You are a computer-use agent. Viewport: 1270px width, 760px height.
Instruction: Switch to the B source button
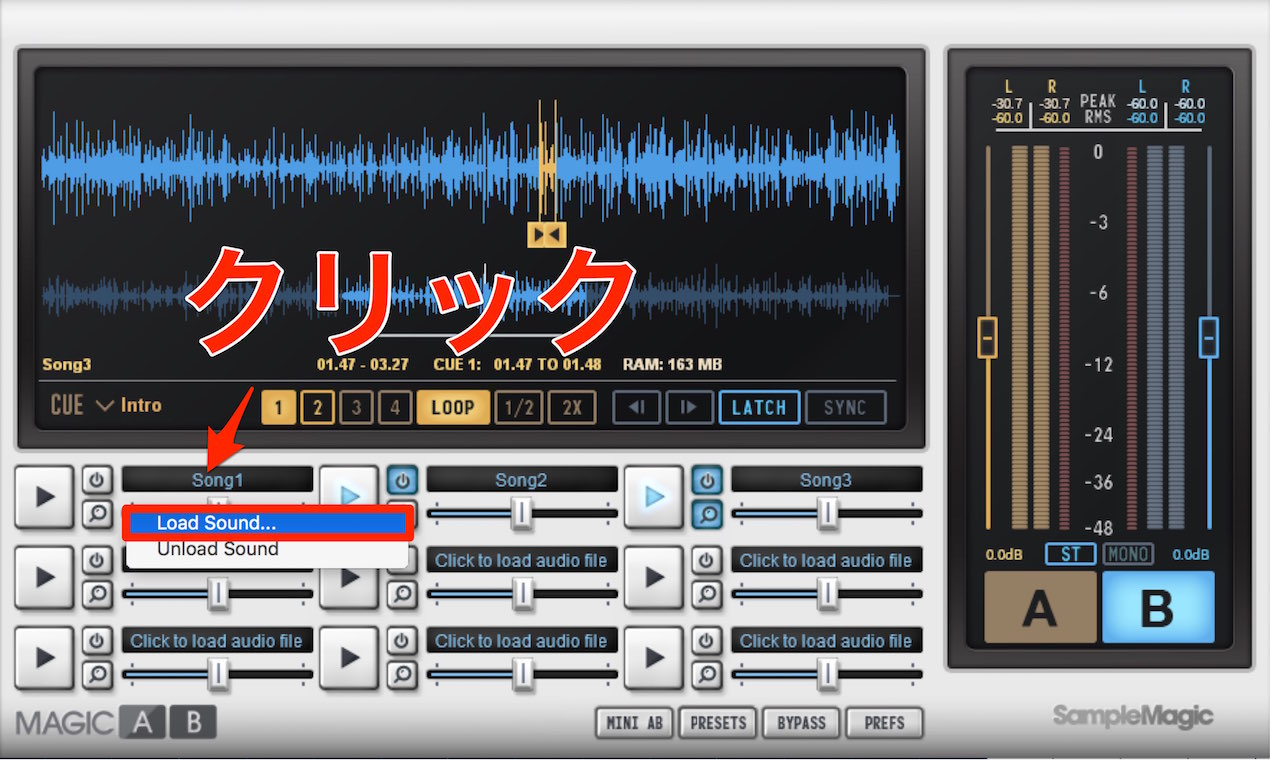coord(1158,607)
